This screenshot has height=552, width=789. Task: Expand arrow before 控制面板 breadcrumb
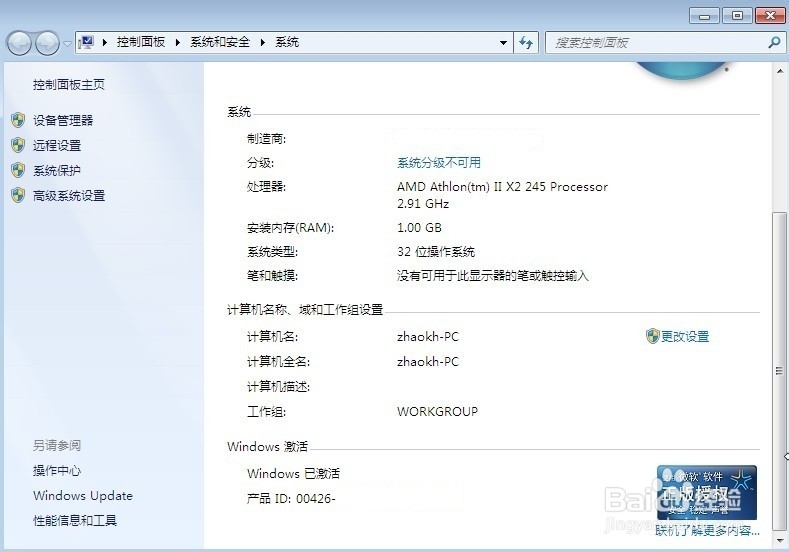tap(105, 42)
